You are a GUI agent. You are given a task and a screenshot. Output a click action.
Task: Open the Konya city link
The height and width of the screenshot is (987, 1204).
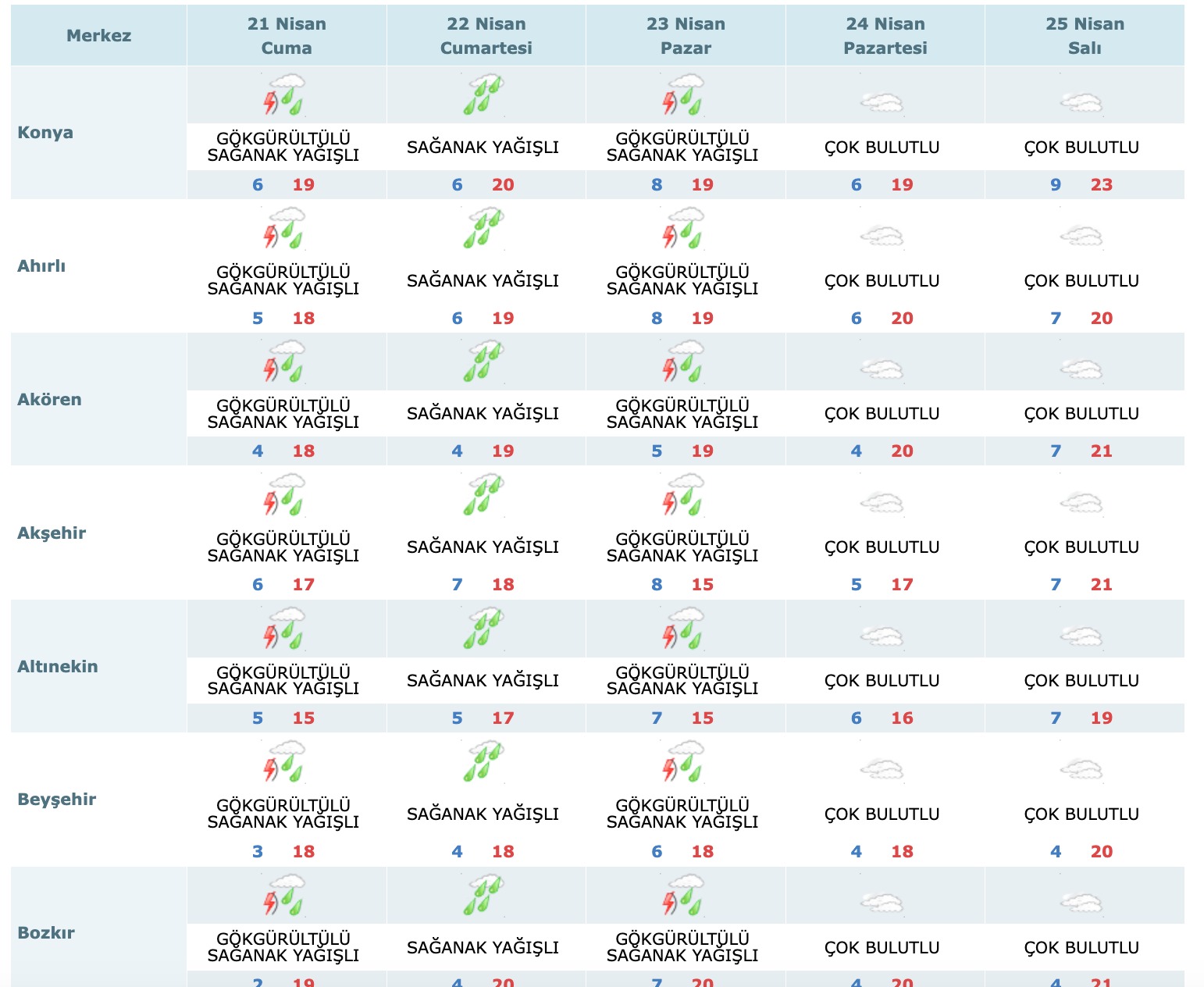45,133
